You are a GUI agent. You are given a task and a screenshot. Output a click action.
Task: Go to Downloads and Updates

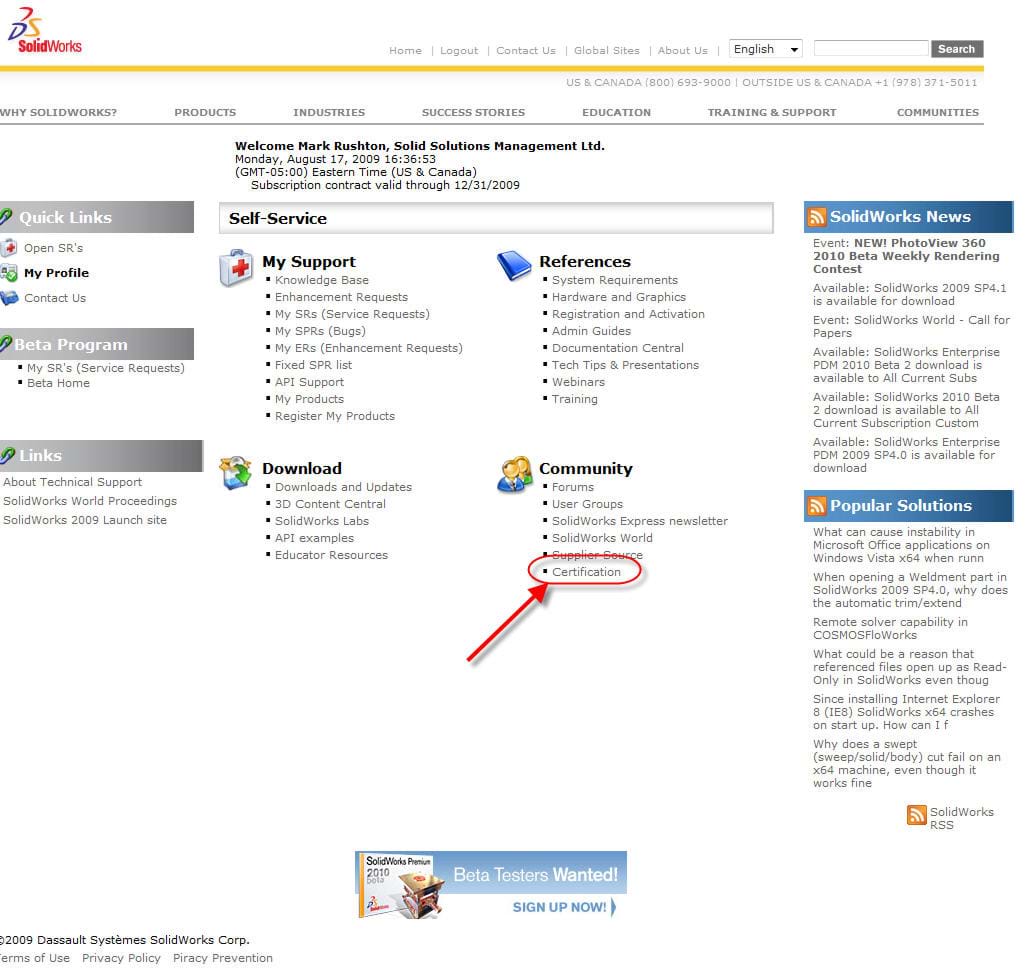(x=343, y=487)
